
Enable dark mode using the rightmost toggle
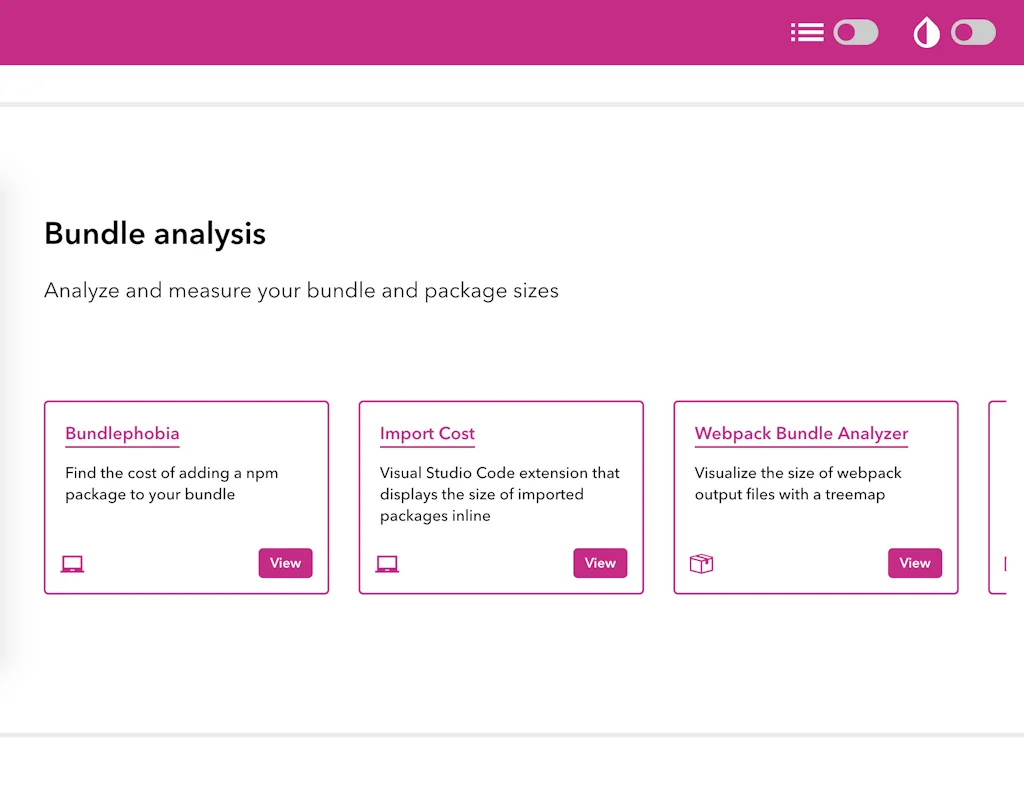pos(972,32)
